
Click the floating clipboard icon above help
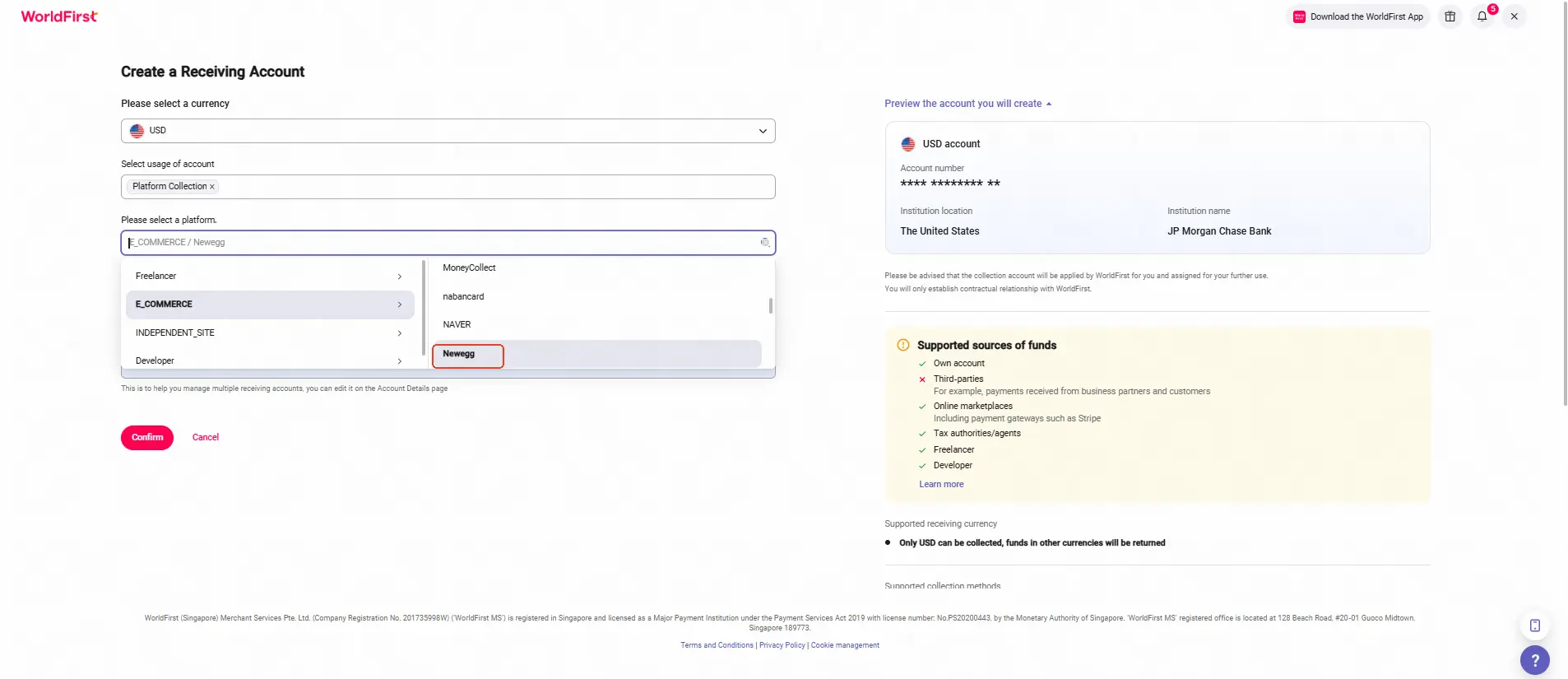point(1535,626)
